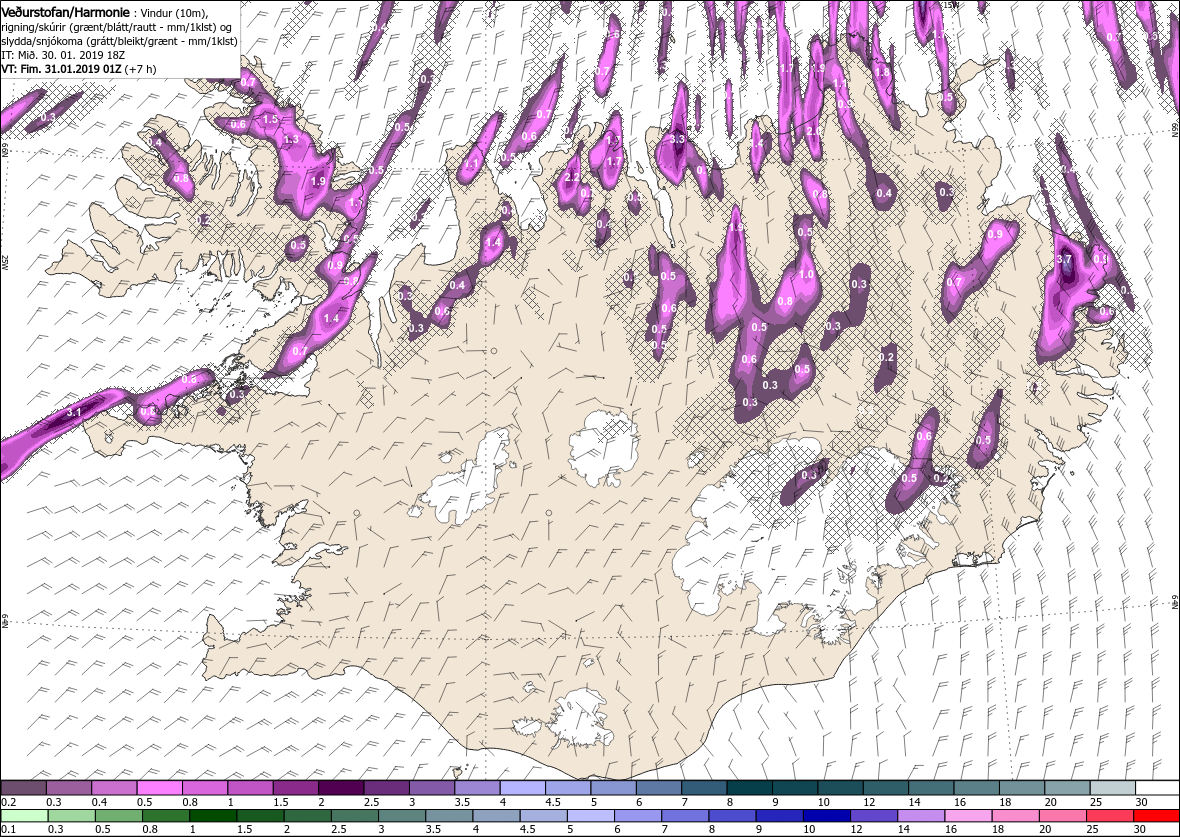
Task: Select the light pink swatch labeled 16 in lower row
Action: point(967,817)
